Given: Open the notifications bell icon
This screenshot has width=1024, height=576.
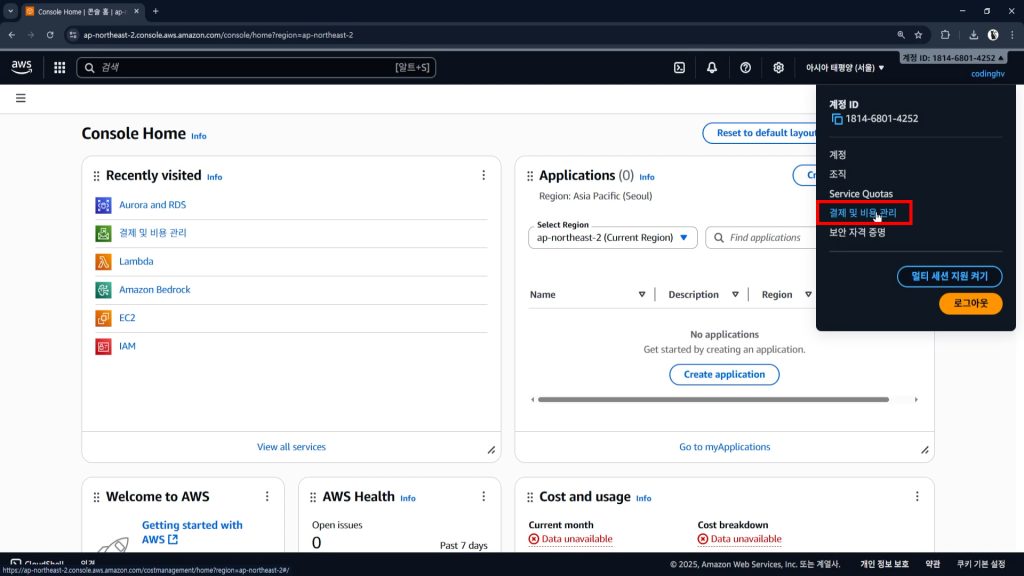Looking at the screenshot, I should 712,67.
